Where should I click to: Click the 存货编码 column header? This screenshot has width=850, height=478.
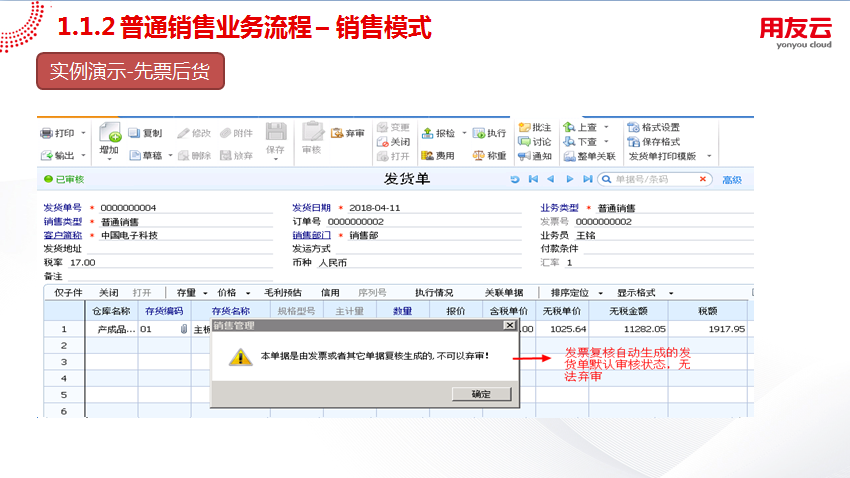point(164,311)
